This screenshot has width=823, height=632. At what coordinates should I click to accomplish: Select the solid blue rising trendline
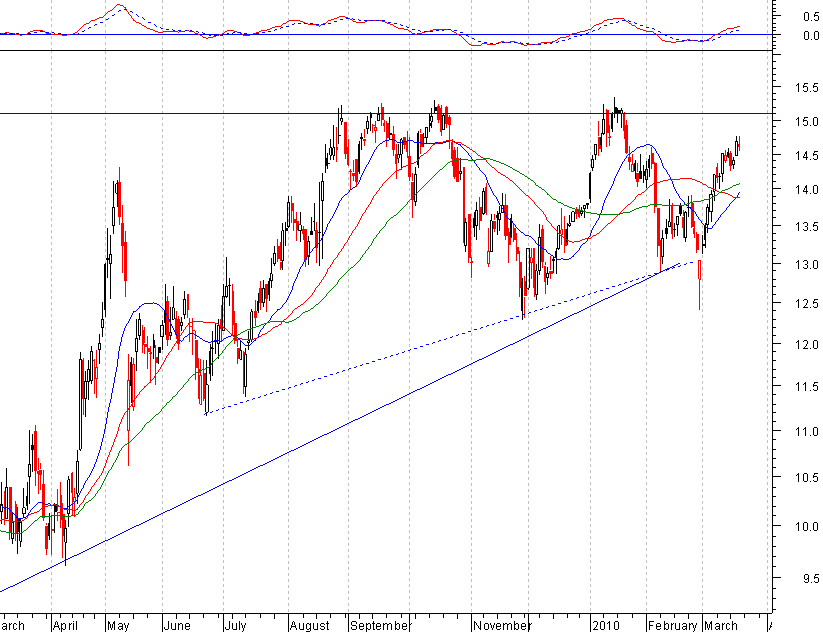[x=340, y=427]
